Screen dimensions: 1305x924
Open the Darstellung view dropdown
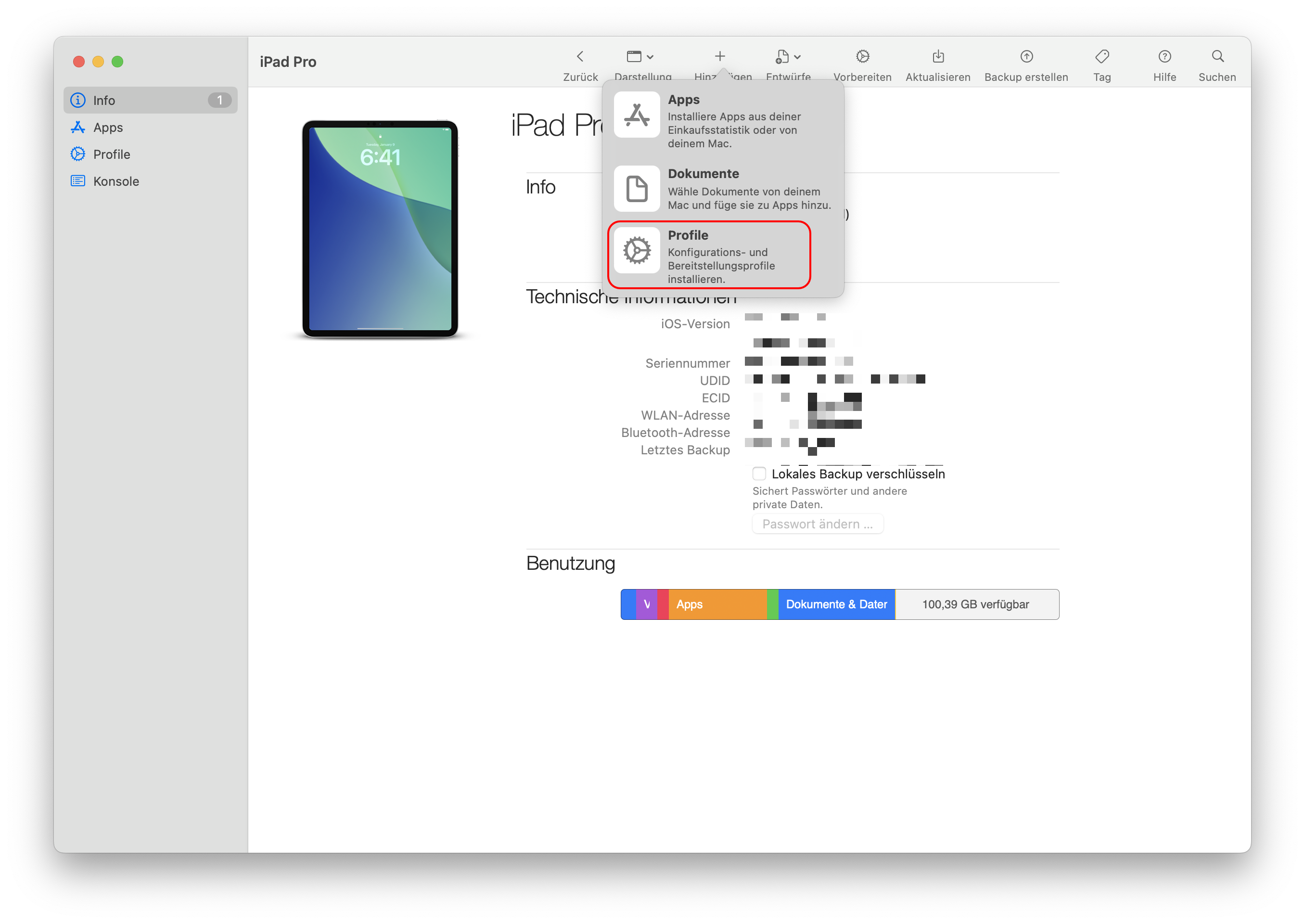tap(640, 56)
